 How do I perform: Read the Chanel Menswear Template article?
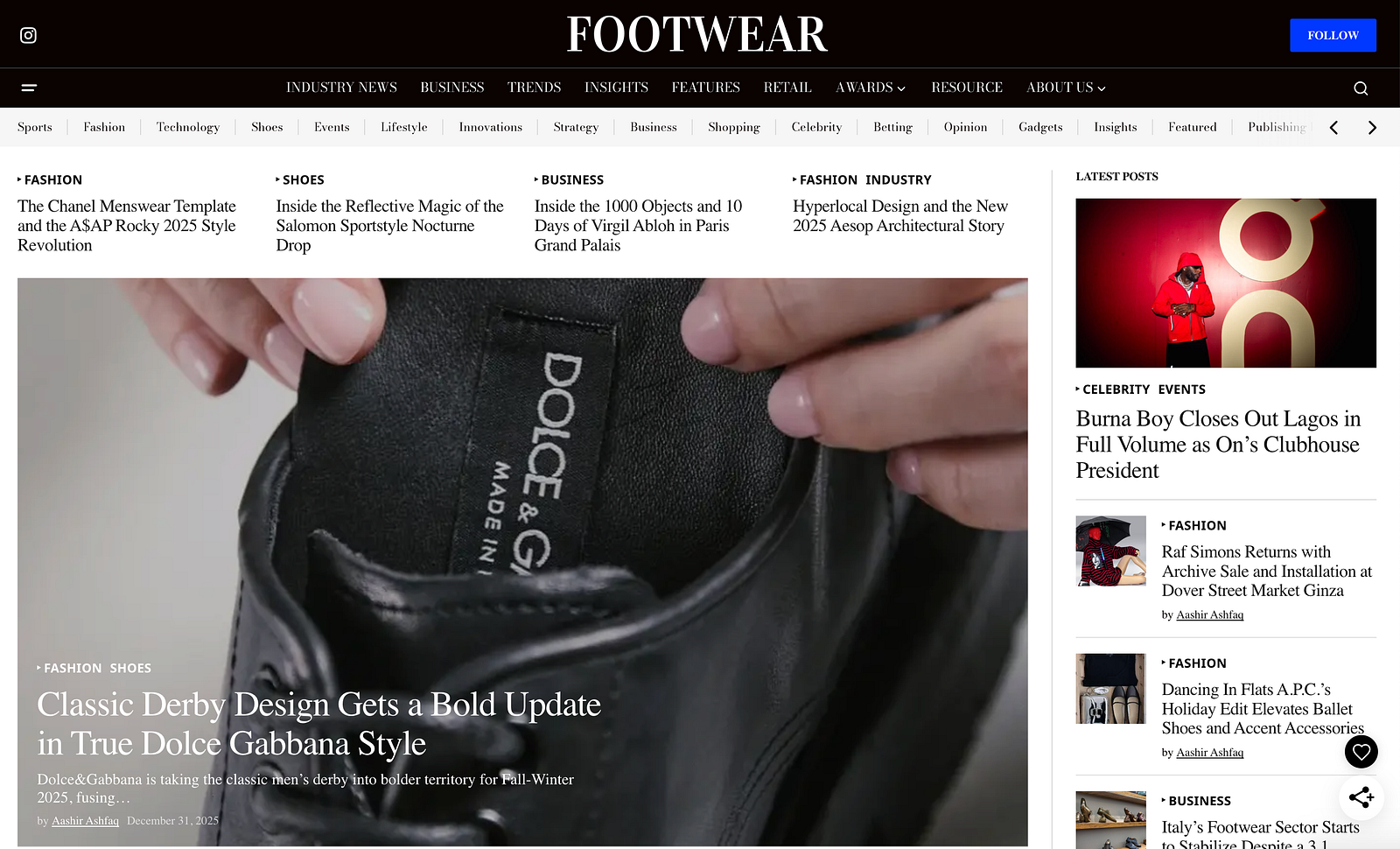coord(127,226)
